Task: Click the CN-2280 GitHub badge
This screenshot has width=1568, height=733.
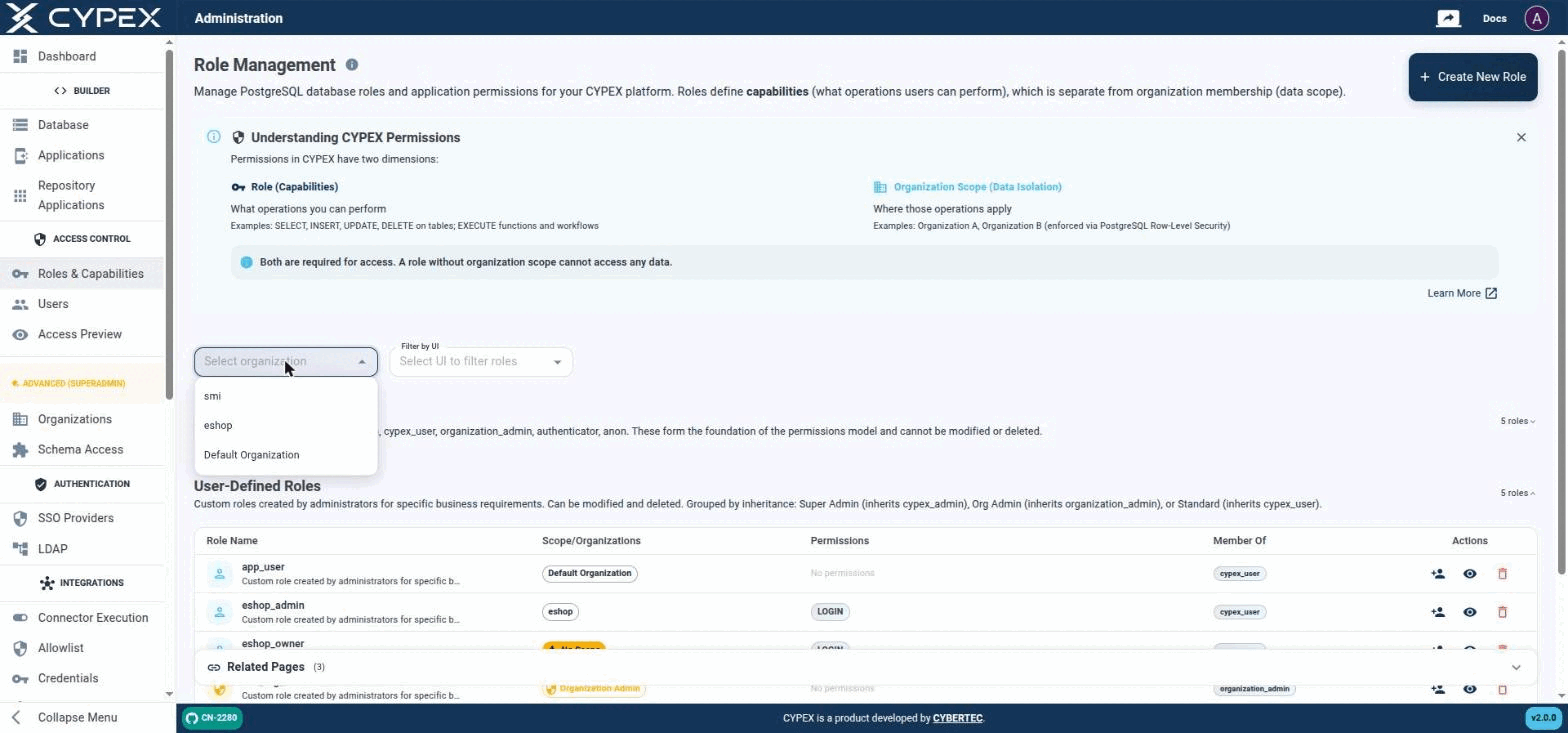Action: 211,718
